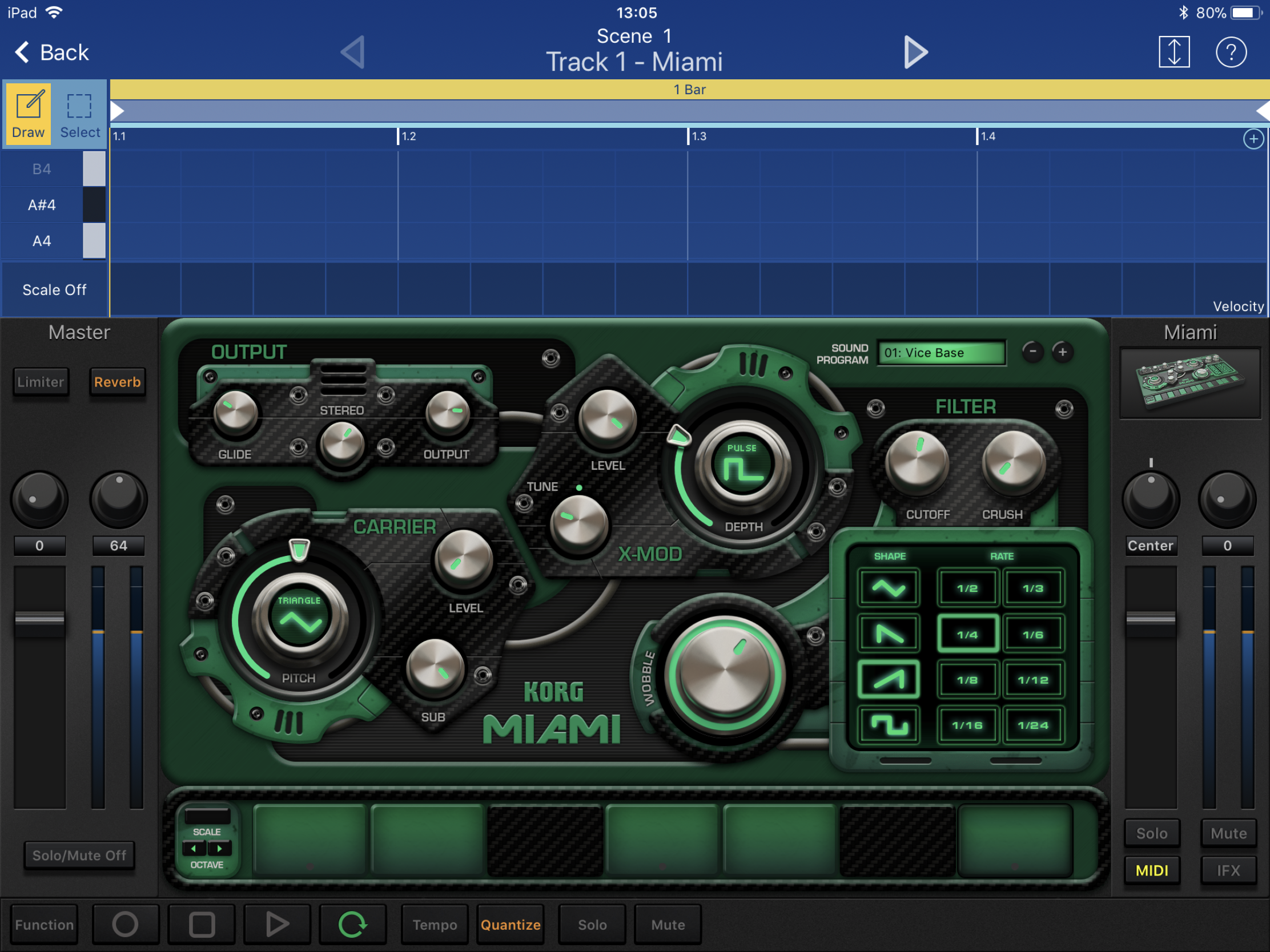Tap the Miami Center pan knob
Viewport: 1270px width, 952px height.
1151,498
